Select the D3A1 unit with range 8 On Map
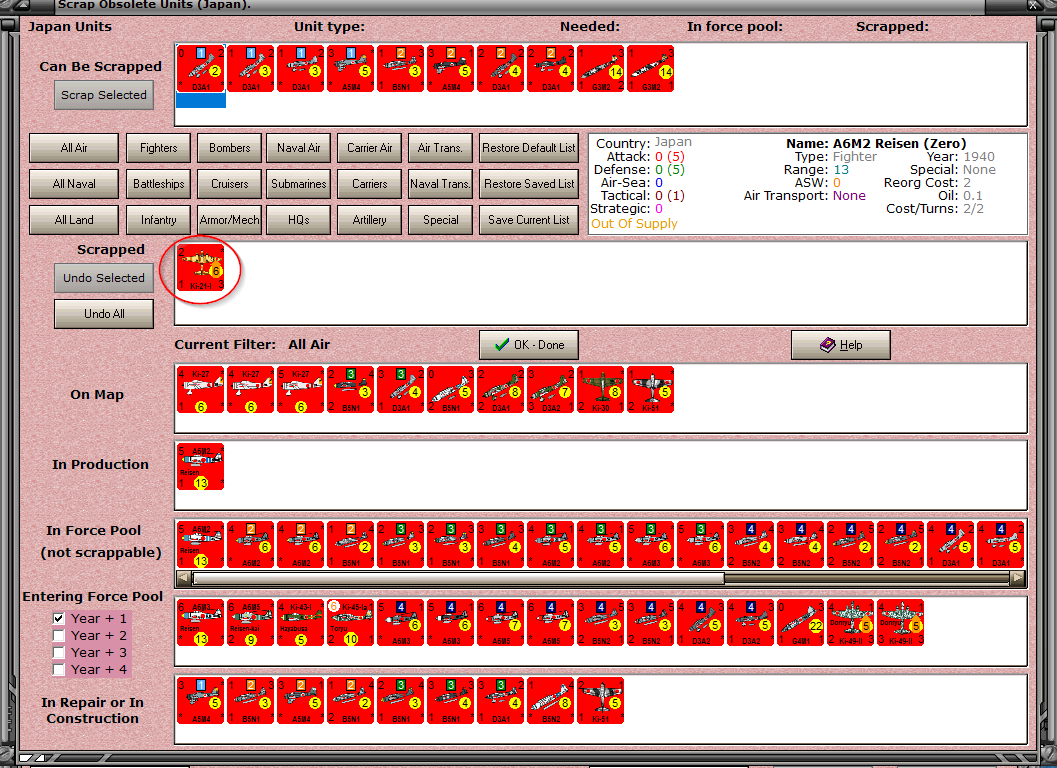Screen dimensions: 1057x768 point(500,390)
